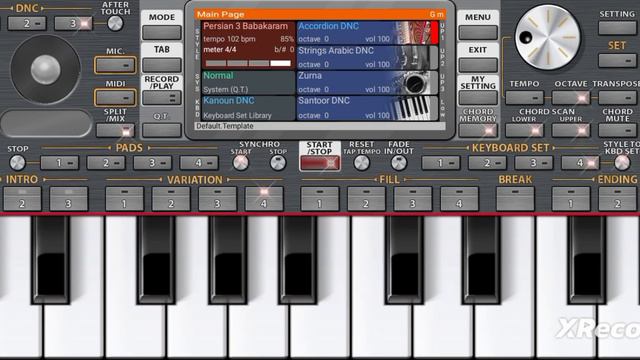The image size is (640, 360).
Task: Select Santoor DNC lower sound
Action: tap(367, 108)
